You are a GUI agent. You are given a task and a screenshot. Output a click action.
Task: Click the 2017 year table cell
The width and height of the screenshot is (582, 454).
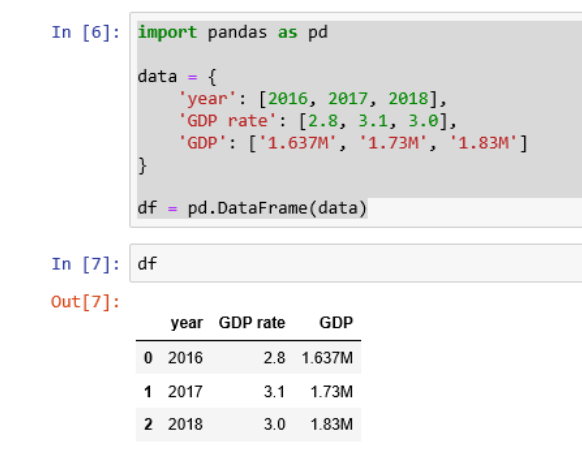click(x=185, y=392)
